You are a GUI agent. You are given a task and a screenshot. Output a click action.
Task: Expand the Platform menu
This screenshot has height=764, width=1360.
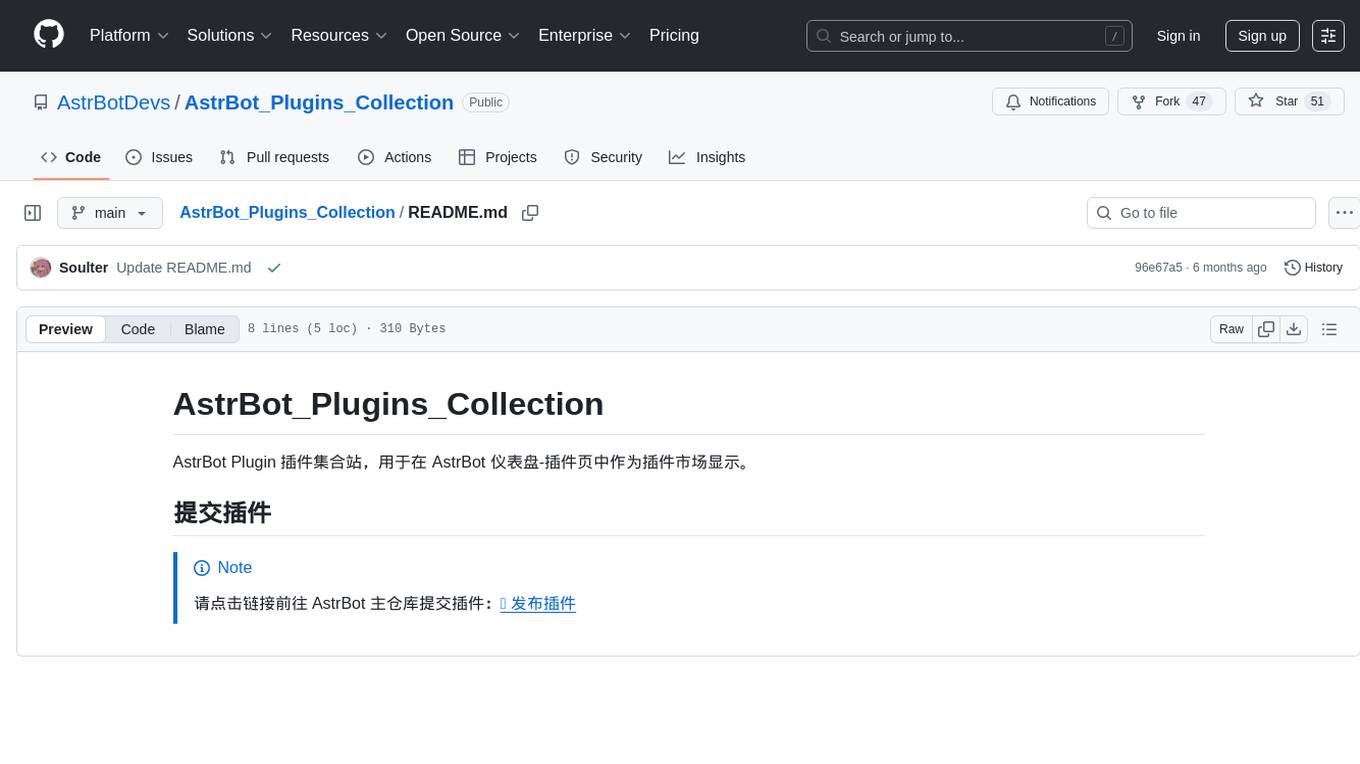(x=129, y=35)
